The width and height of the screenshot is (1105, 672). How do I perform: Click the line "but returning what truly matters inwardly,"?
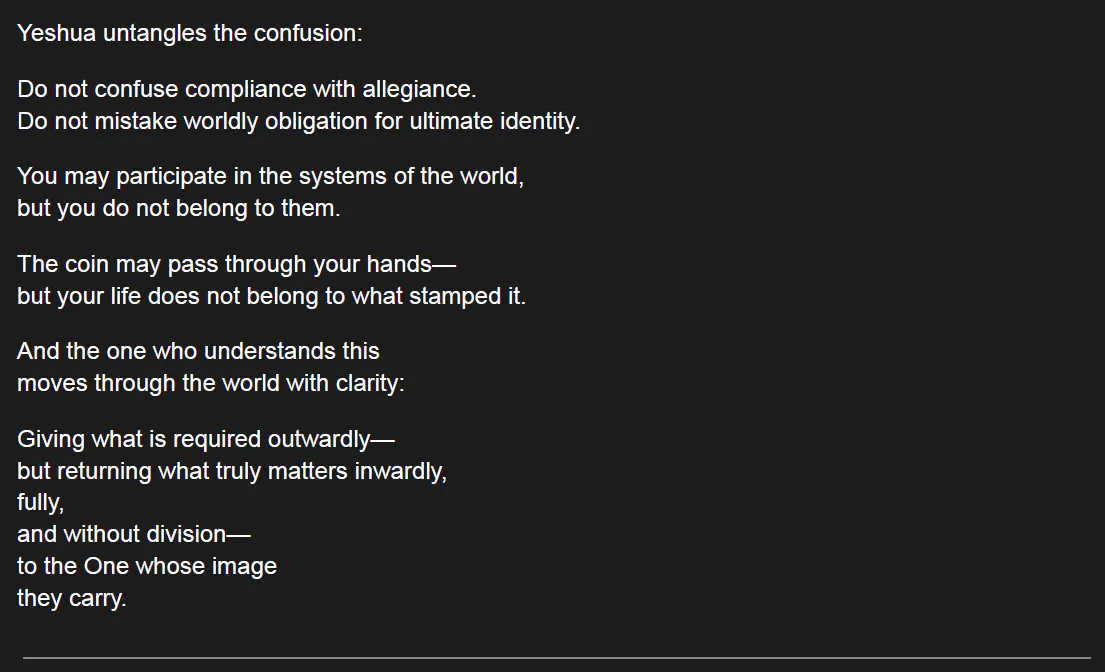coord(232,471)
